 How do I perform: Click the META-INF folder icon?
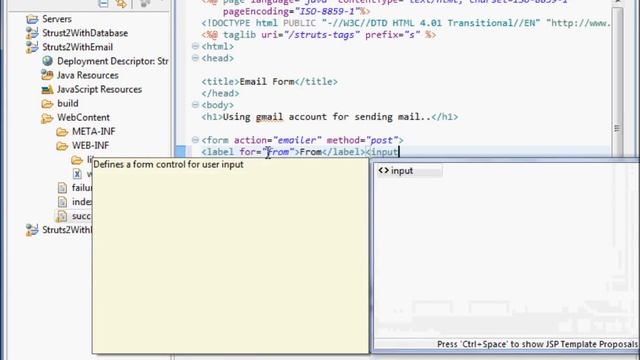(x=62, y=132)
